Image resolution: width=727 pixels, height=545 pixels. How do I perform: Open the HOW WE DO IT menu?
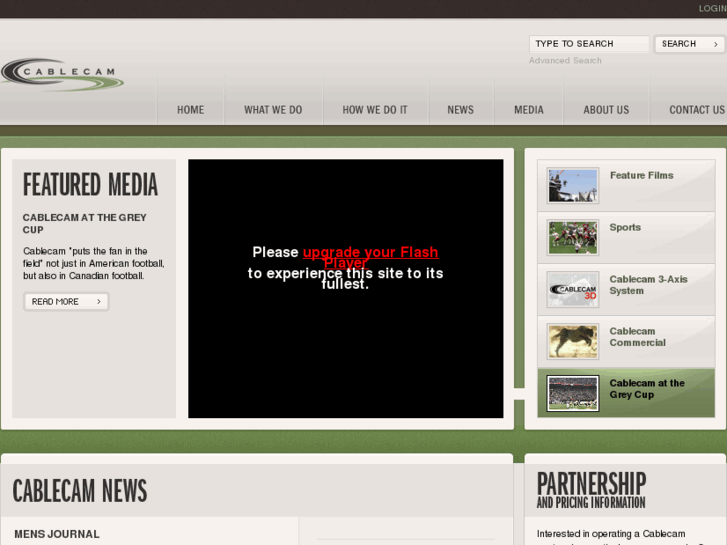[x=375, y=110]
